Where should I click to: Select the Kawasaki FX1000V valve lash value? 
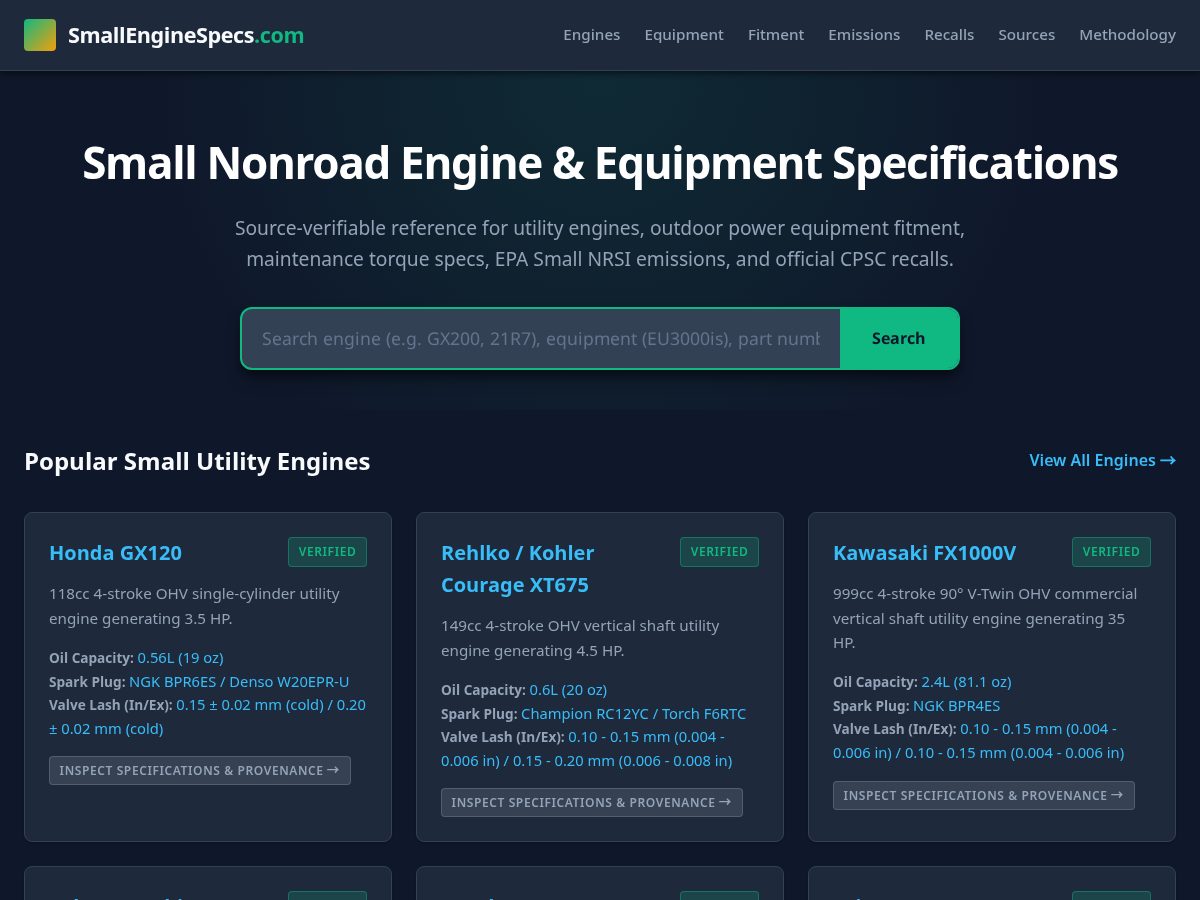pos(979,741)
